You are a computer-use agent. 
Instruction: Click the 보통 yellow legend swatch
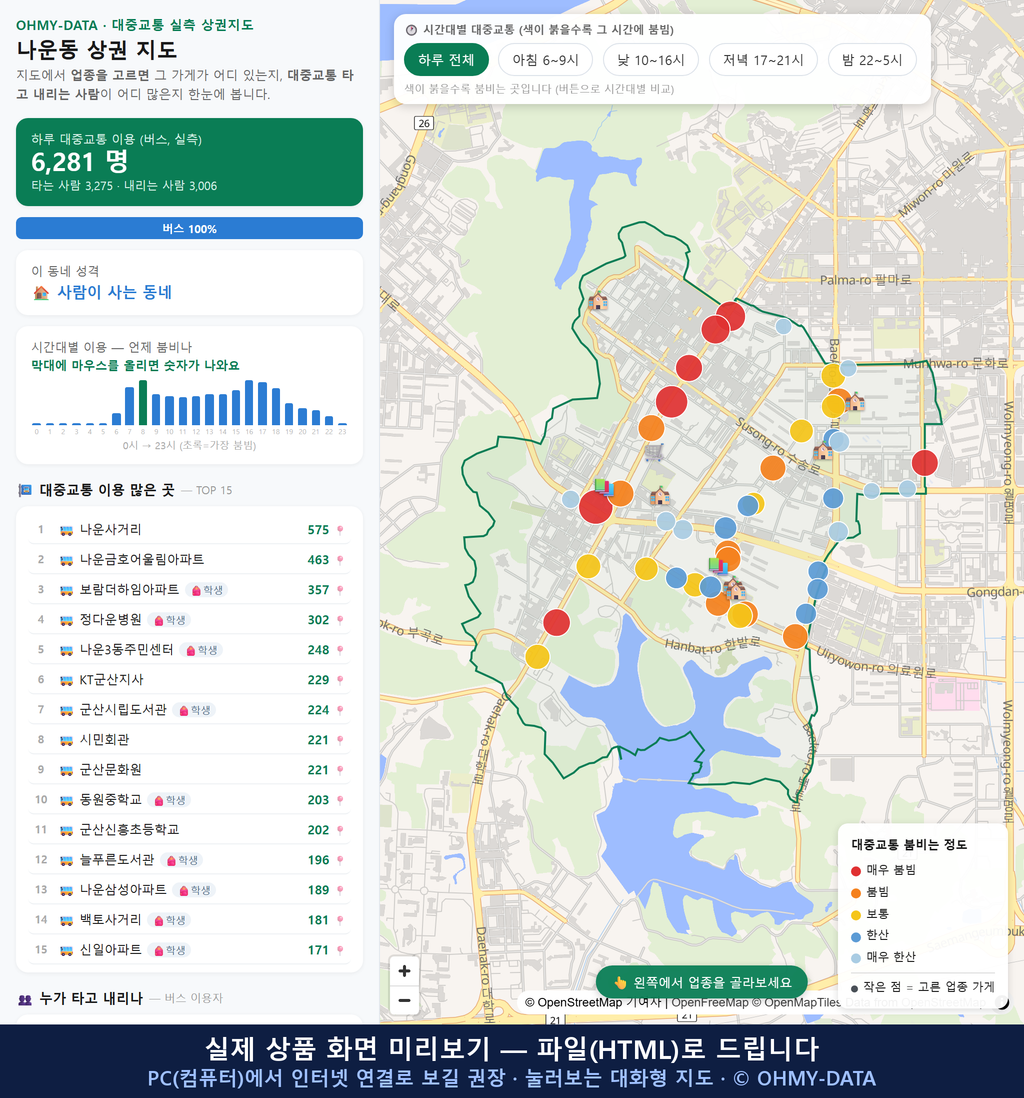point(855,915)
